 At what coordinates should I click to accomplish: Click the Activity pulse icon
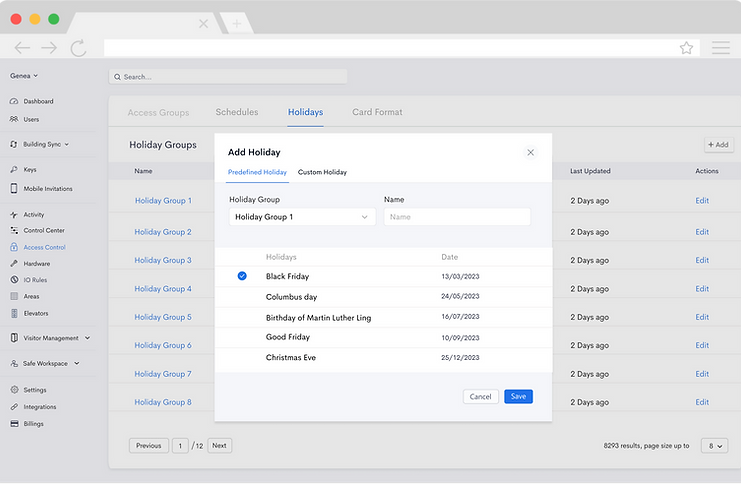(x=14, y=215)
